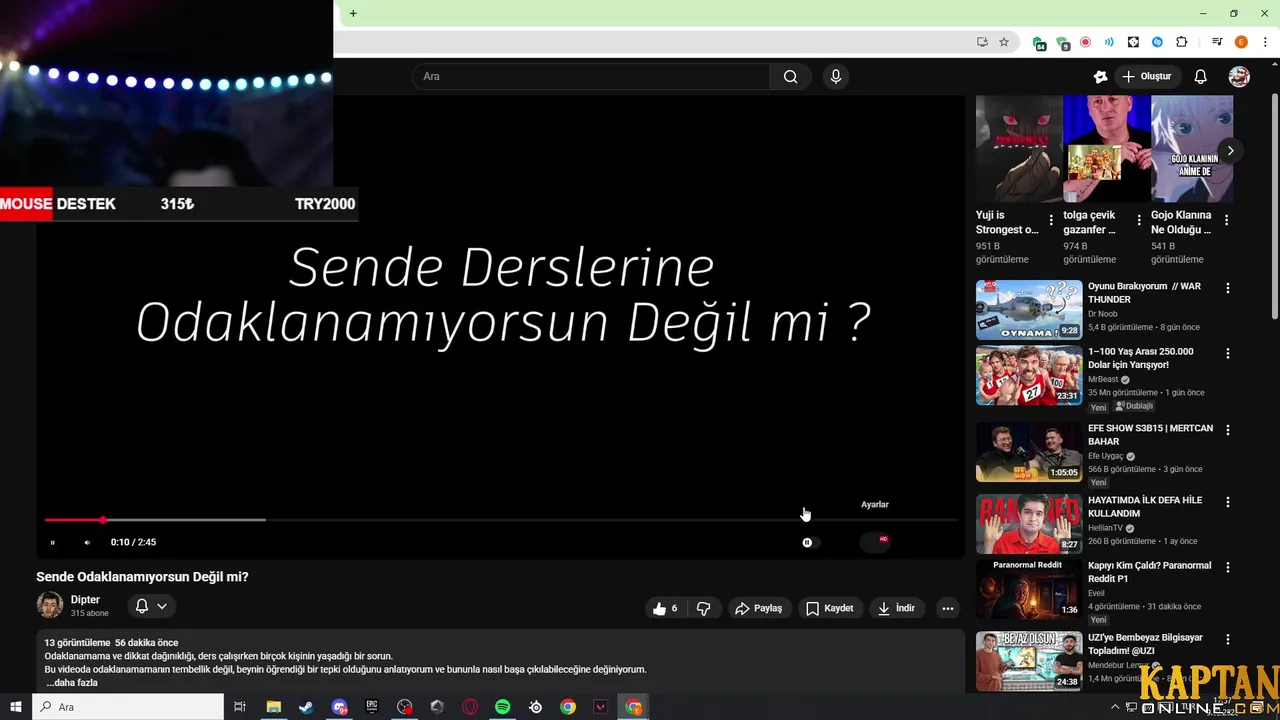The width and height of the screenshot is (1280, 720).
Task: Open YouTube notifications bell
Action: 1201,76
